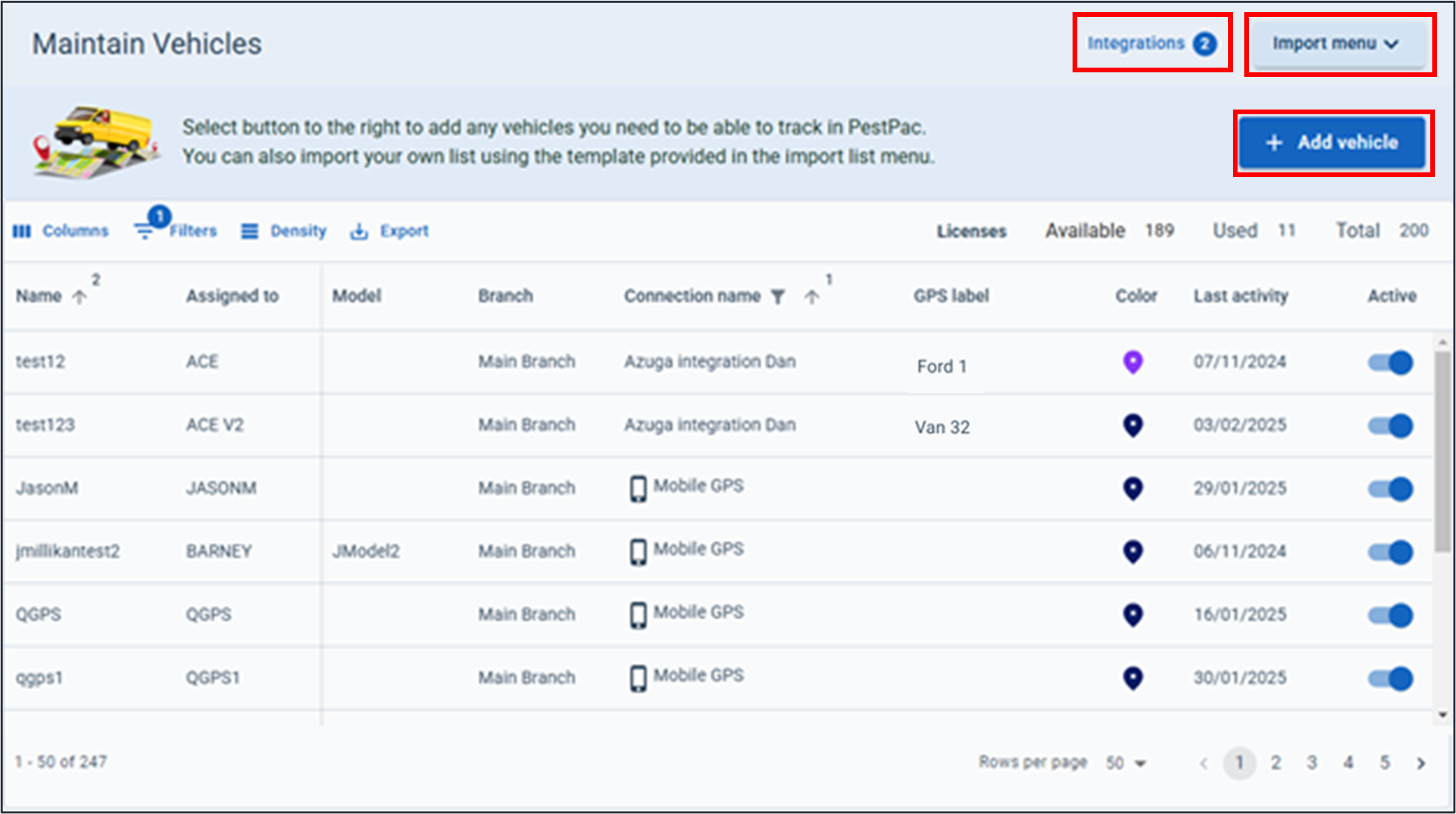Open the Rows per page dropdown
1456x814 pixels.
click(x=1125, y=762)
